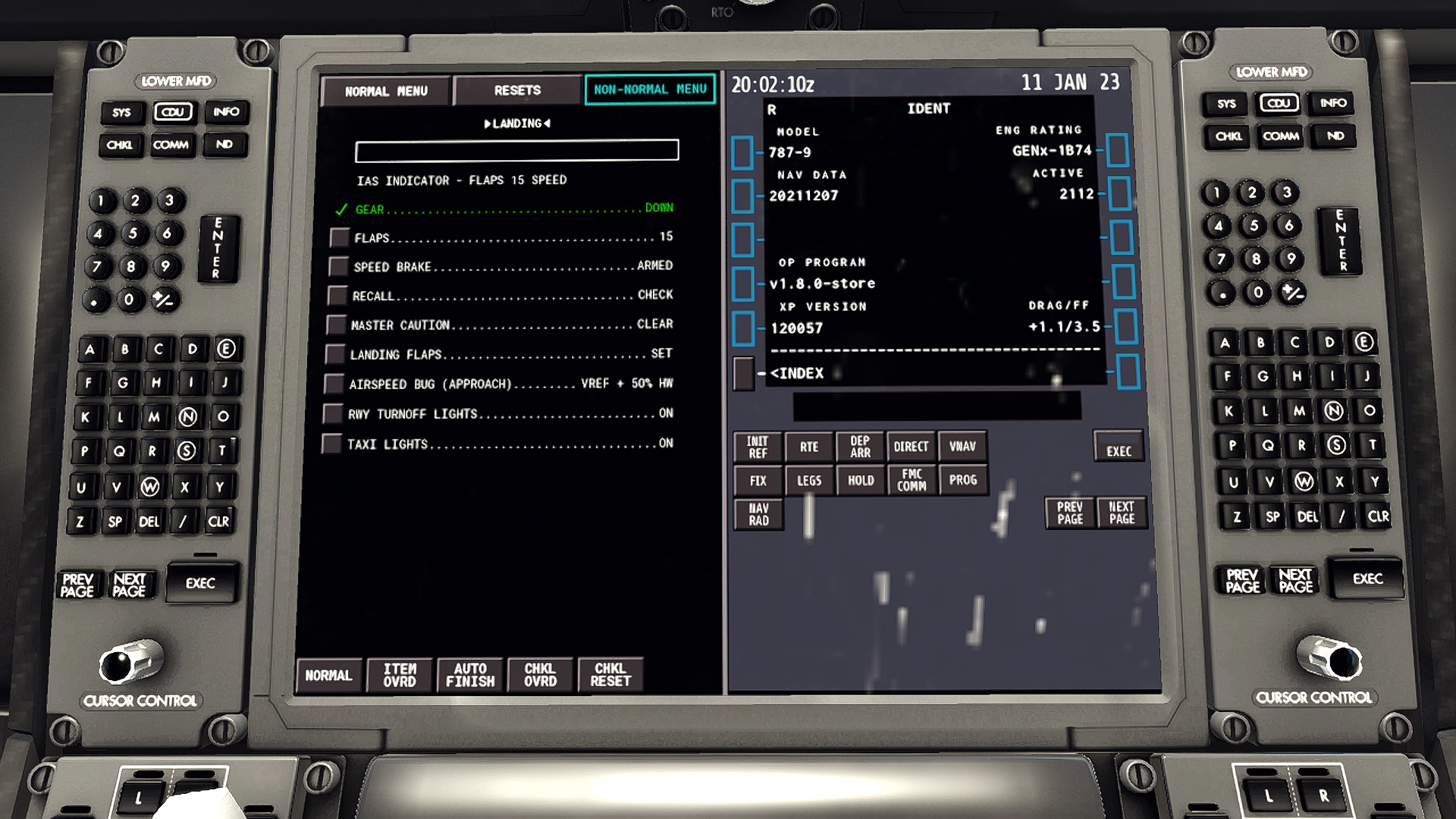Select the PROG key on CDU
The image size is (1456, 819).
963,480
